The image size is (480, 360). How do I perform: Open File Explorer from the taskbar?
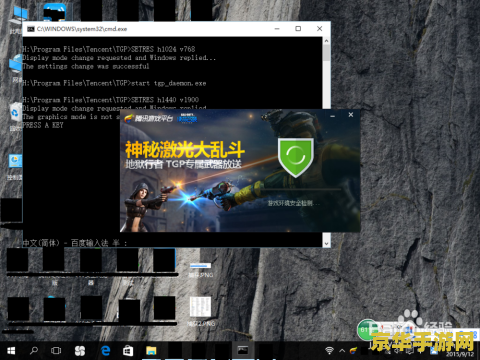click(x=151, y=351)
